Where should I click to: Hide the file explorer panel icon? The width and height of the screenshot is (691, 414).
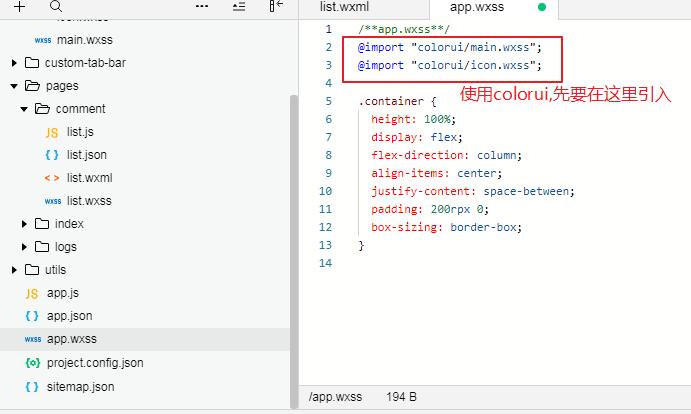coord(276,6)
